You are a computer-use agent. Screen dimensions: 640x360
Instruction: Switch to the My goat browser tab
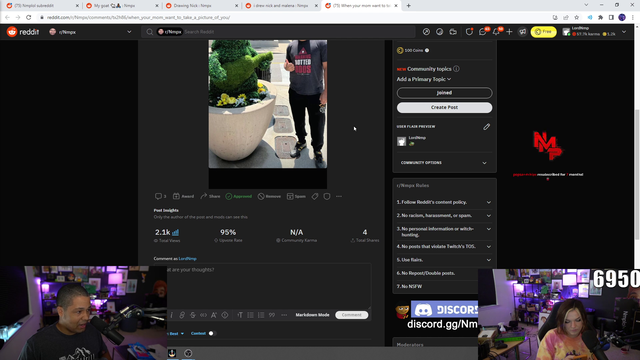[122, 6]
